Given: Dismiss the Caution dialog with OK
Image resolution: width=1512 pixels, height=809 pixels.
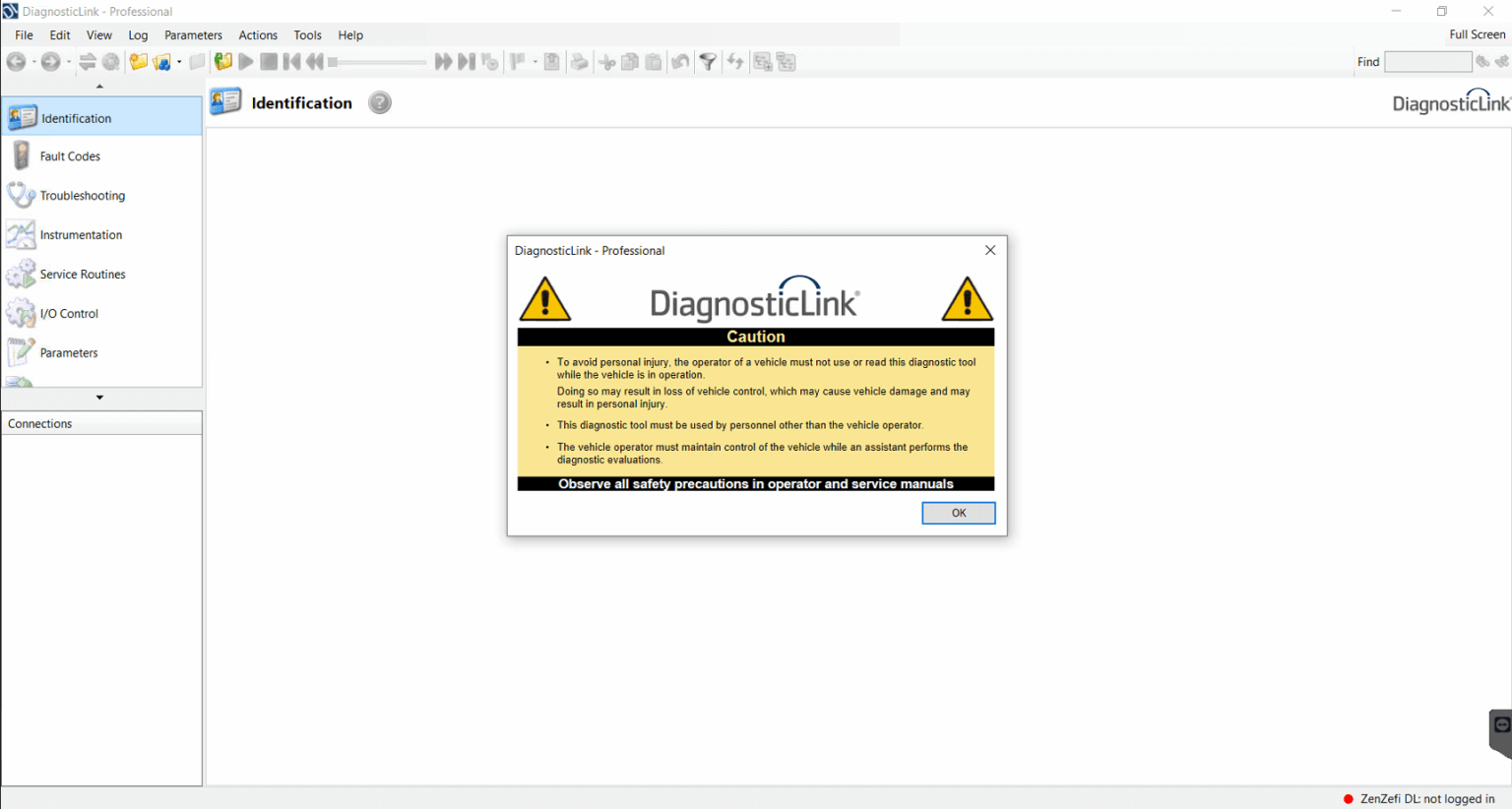Looking at the screenshot, I should 958,512.
